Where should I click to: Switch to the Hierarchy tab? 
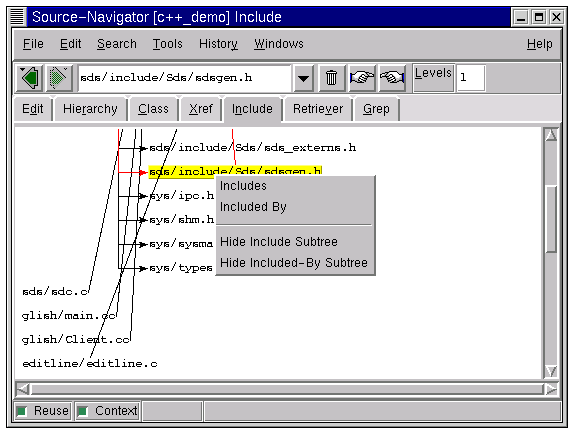tap(90, 109)
